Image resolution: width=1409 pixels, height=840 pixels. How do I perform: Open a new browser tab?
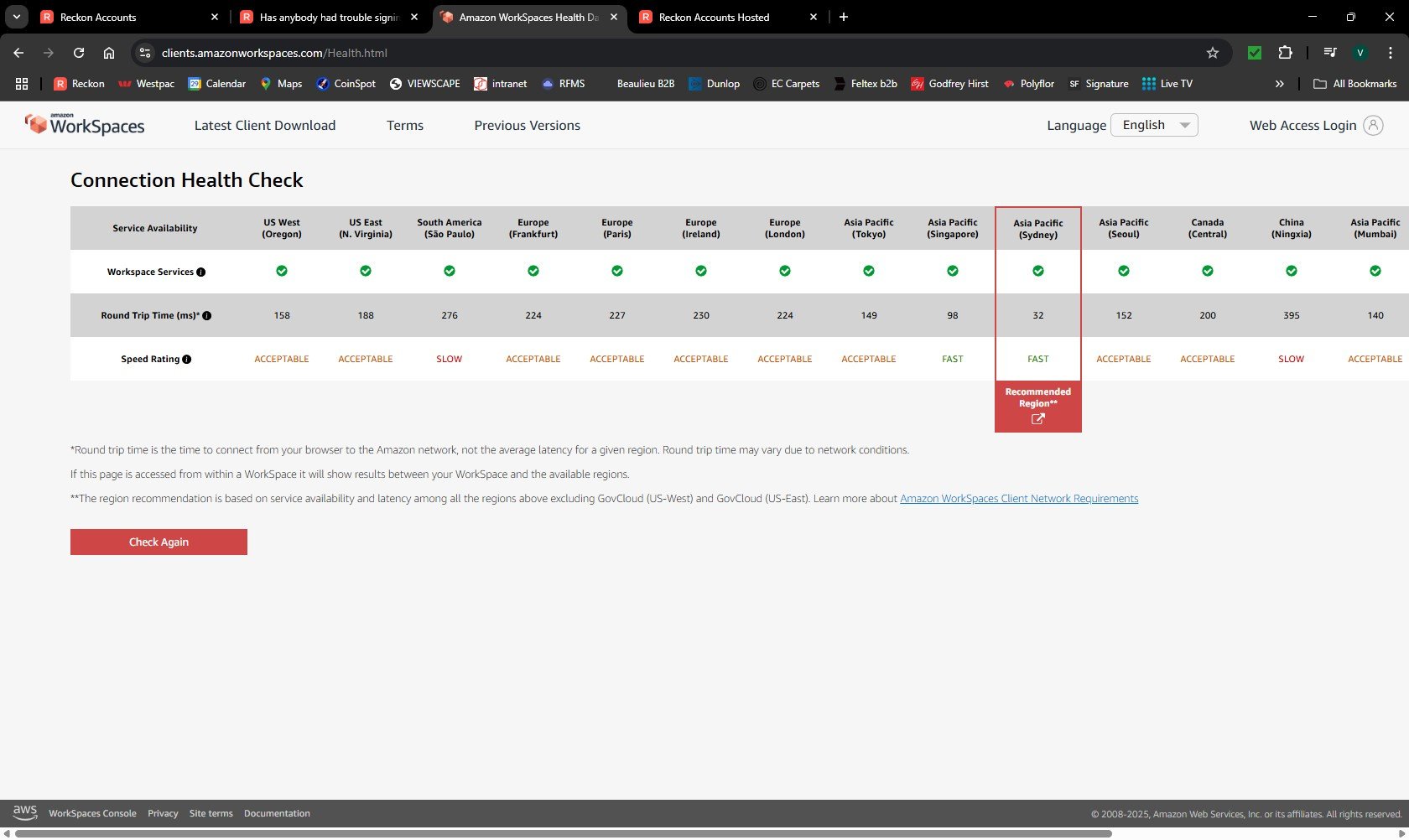[844, 17]
